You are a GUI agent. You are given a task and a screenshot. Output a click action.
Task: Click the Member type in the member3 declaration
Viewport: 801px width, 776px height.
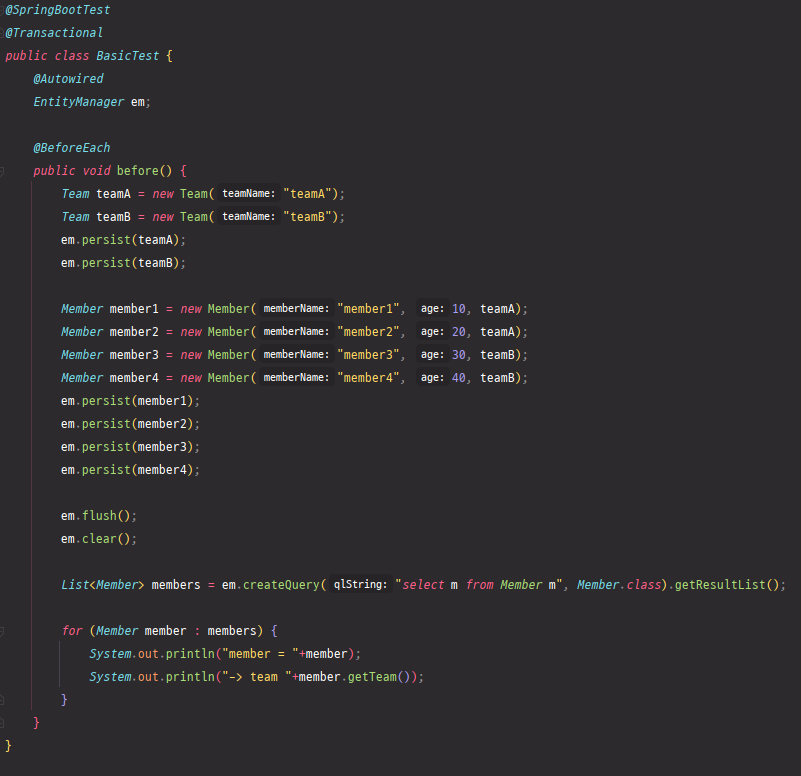coord(82,355)
